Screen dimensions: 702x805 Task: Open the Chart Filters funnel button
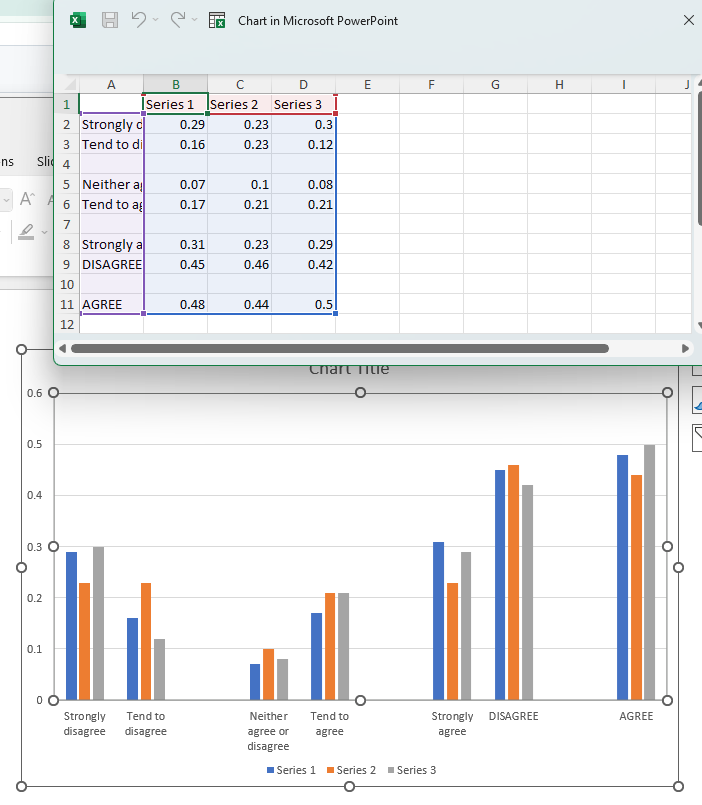coord(697,437)
